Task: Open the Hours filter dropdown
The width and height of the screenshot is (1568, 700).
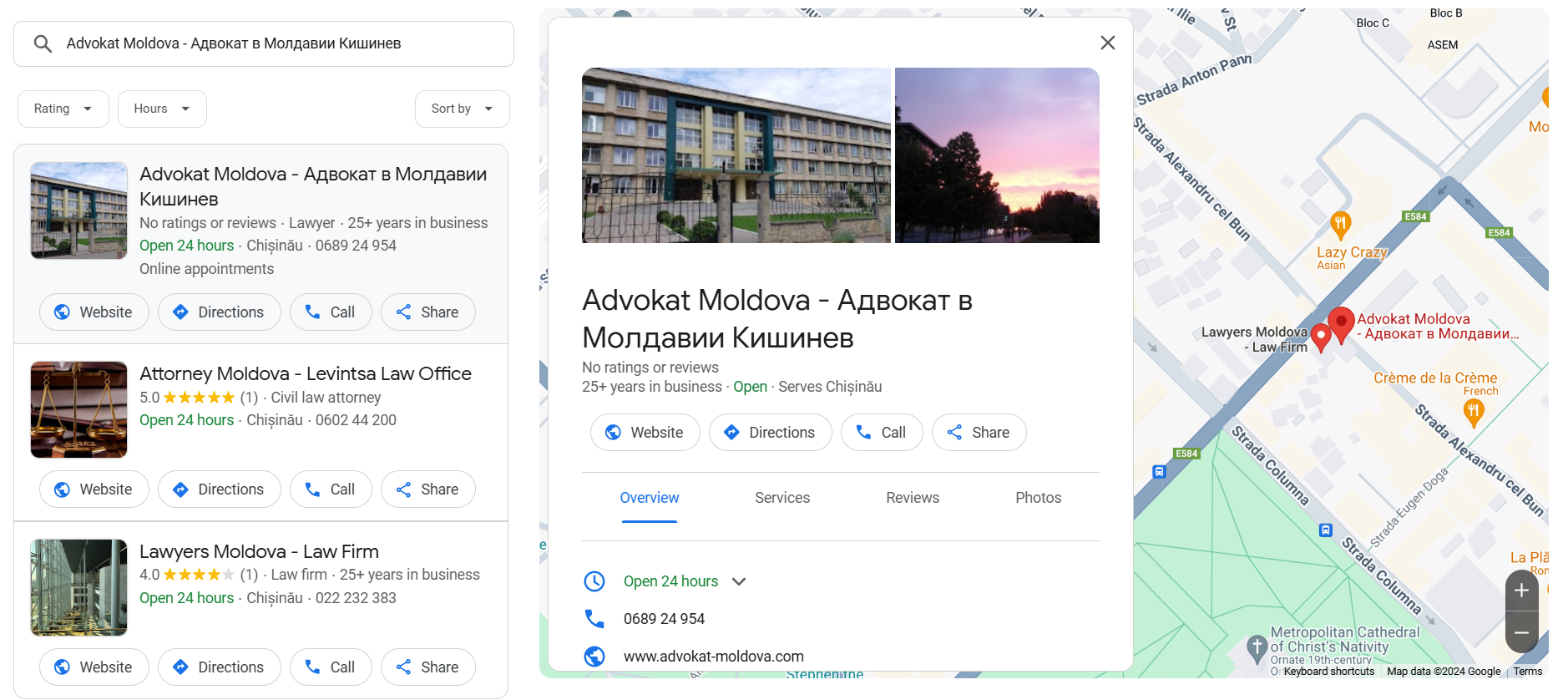Action: 162,109
